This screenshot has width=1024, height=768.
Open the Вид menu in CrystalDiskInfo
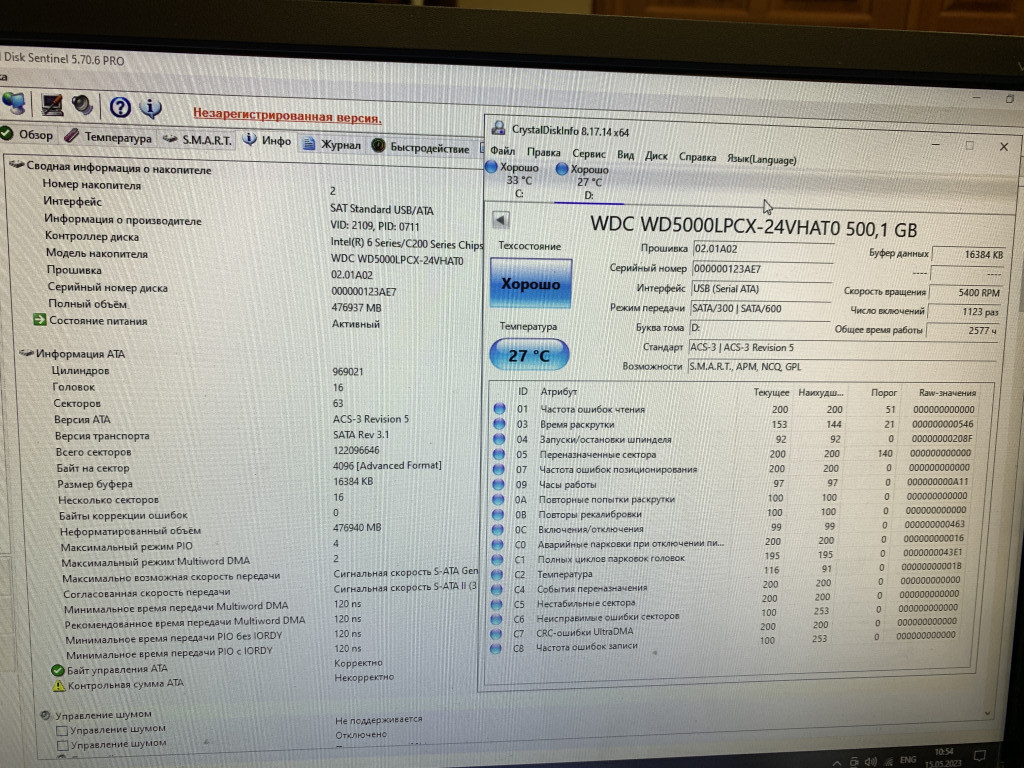[x=625, y=155]
